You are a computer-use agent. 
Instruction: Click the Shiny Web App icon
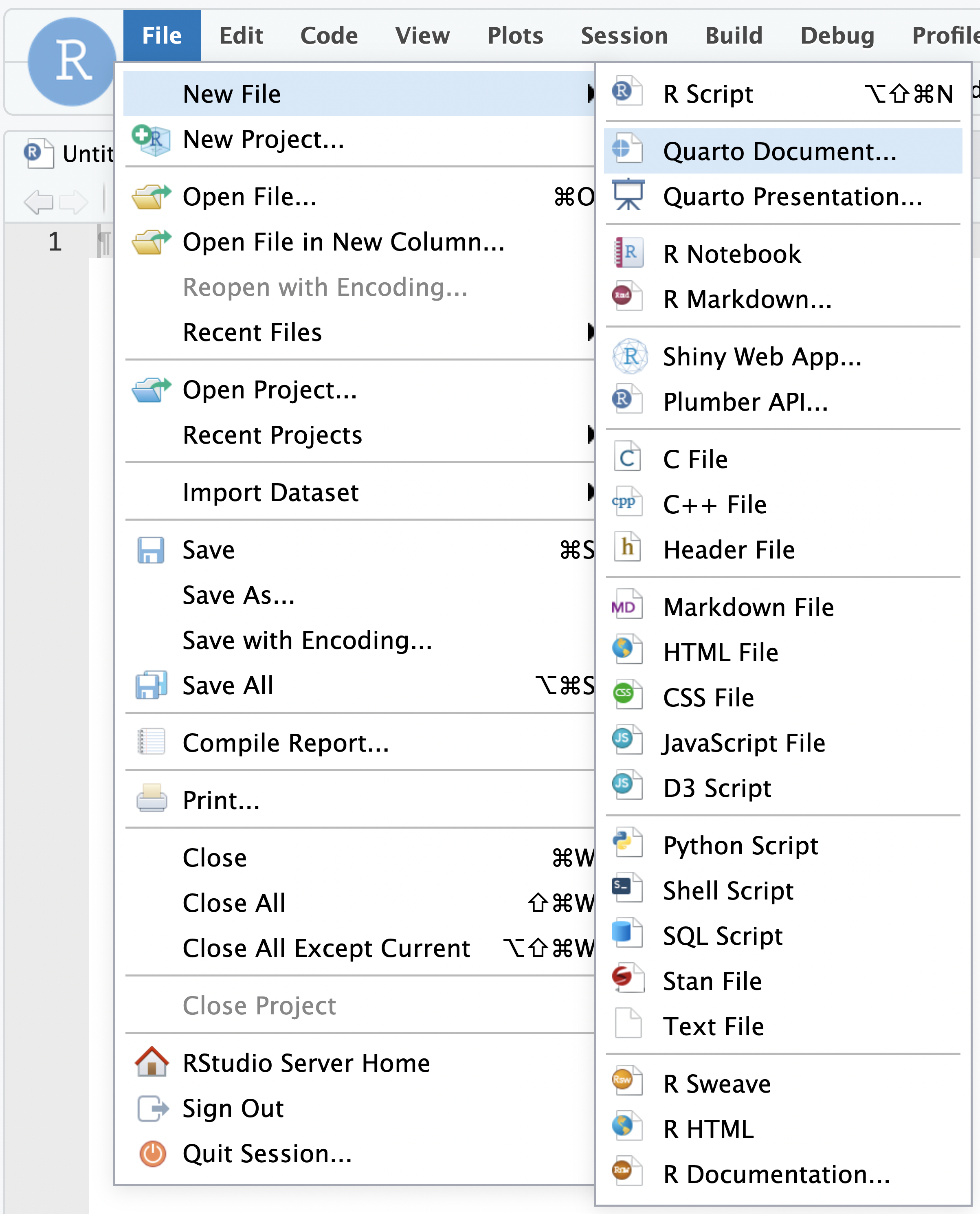(629, 356)
